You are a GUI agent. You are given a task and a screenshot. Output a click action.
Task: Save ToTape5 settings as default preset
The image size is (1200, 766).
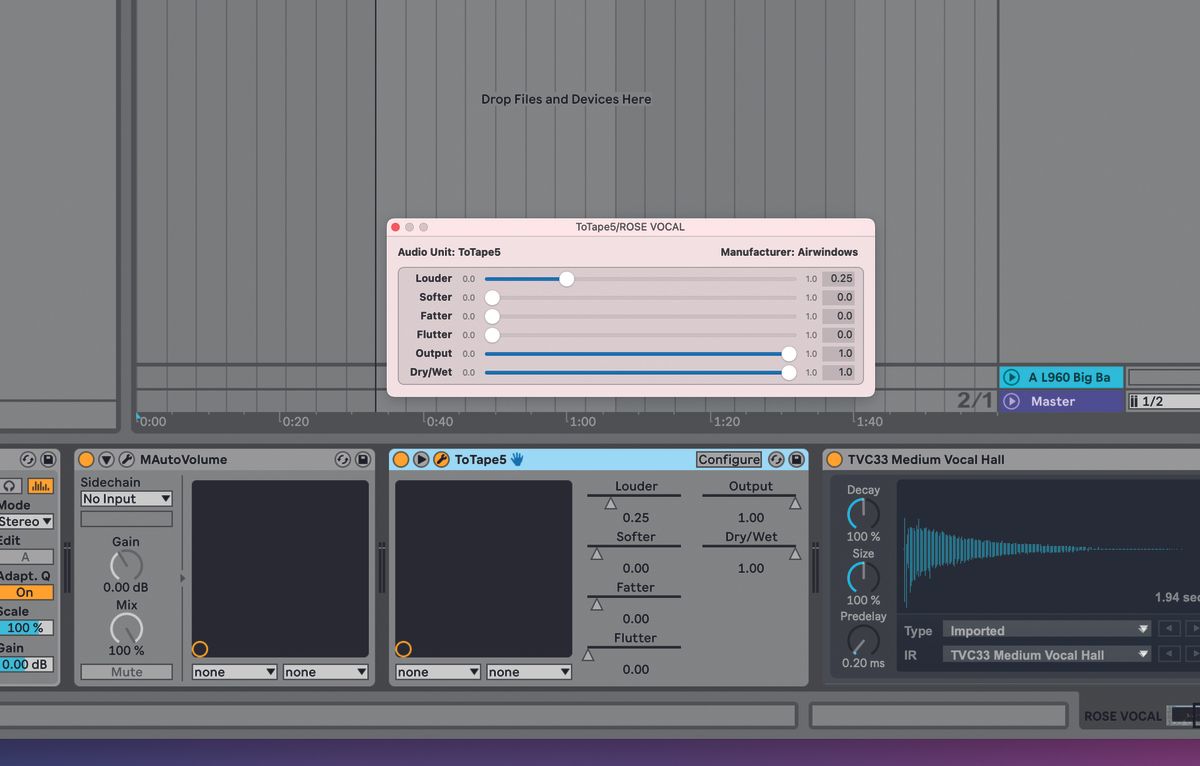(796, 459)
